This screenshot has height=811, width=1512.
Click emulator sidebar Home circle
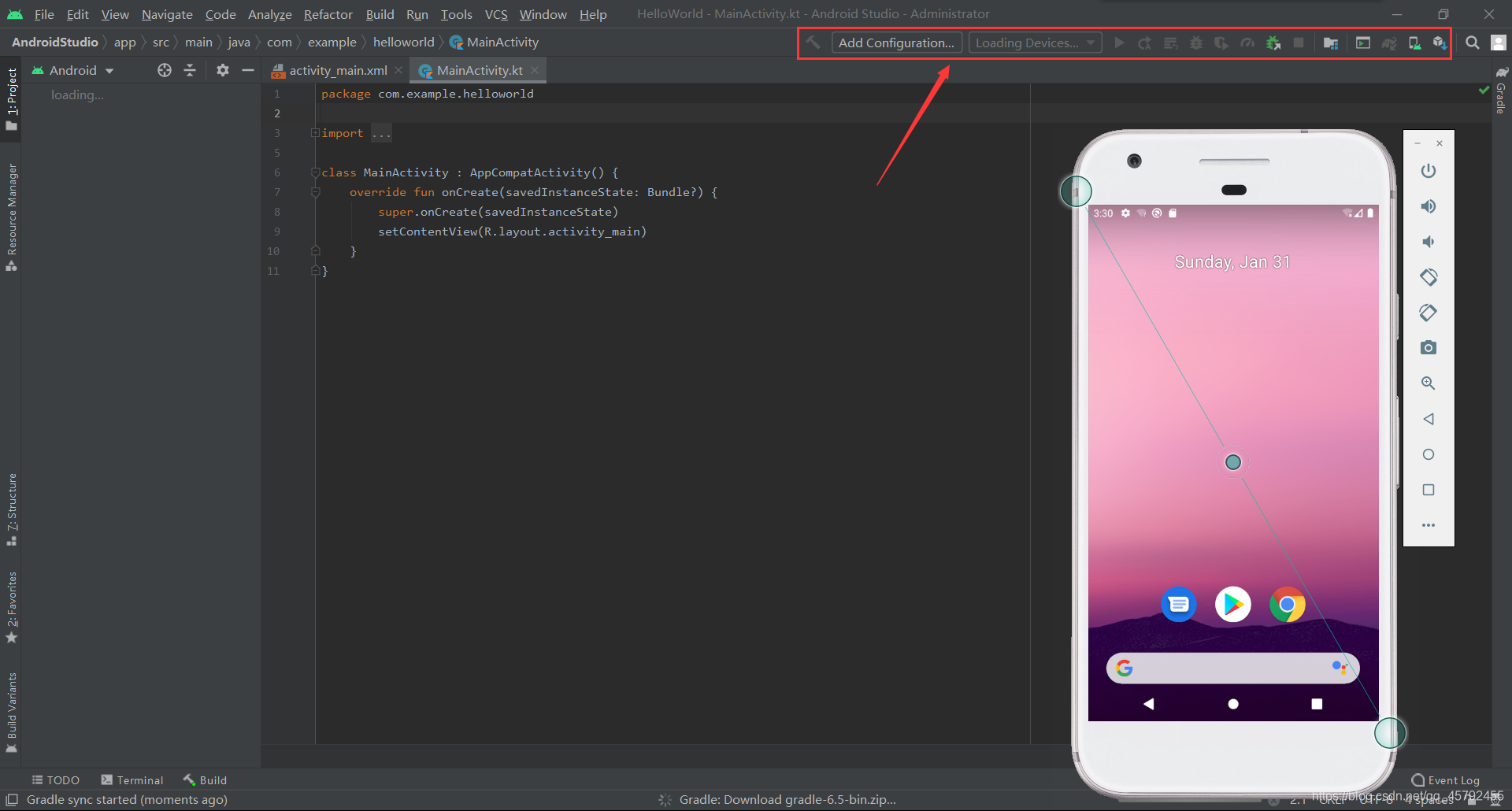coord(1429,454)
